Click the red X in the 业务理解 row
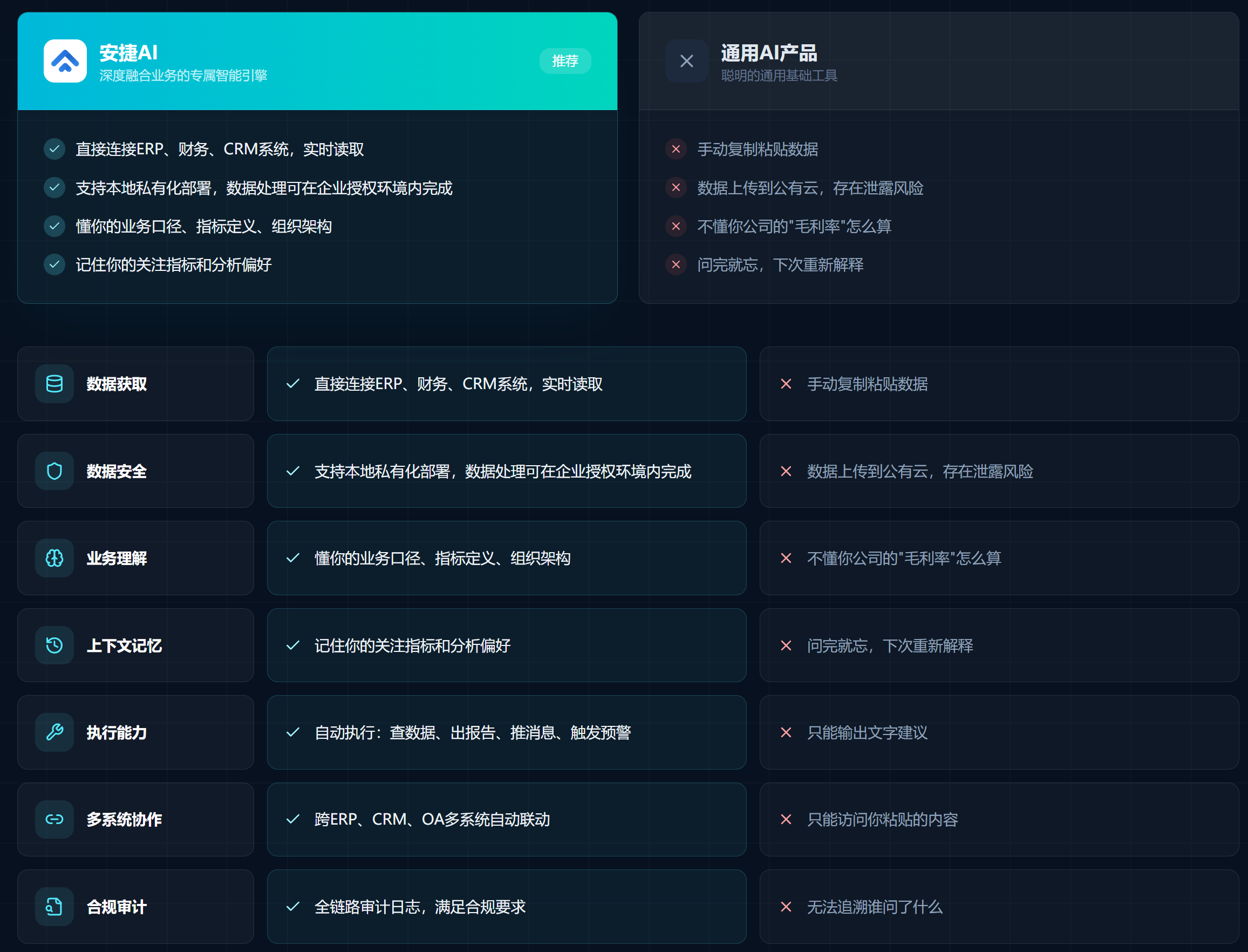1248x952 pixels. (786, 558)
